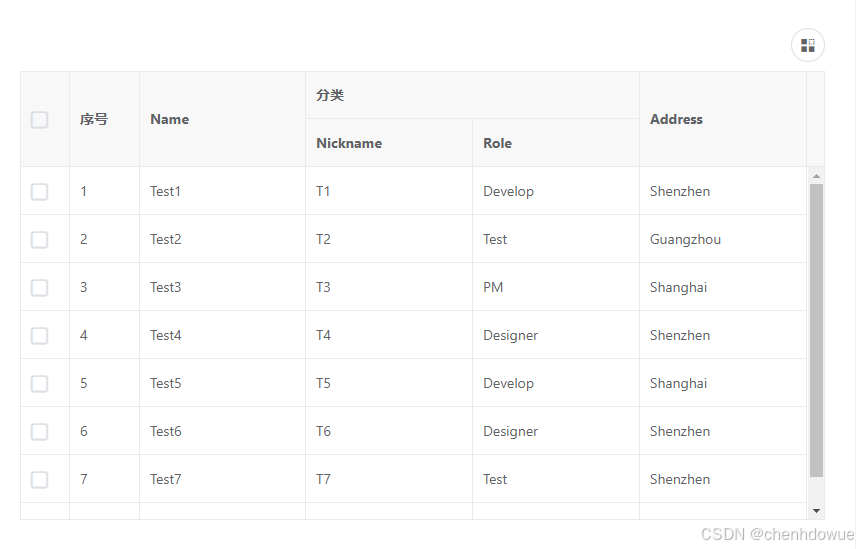Check the box for row Test5
This screenshot has height=549, width=858.
[39, 384]
